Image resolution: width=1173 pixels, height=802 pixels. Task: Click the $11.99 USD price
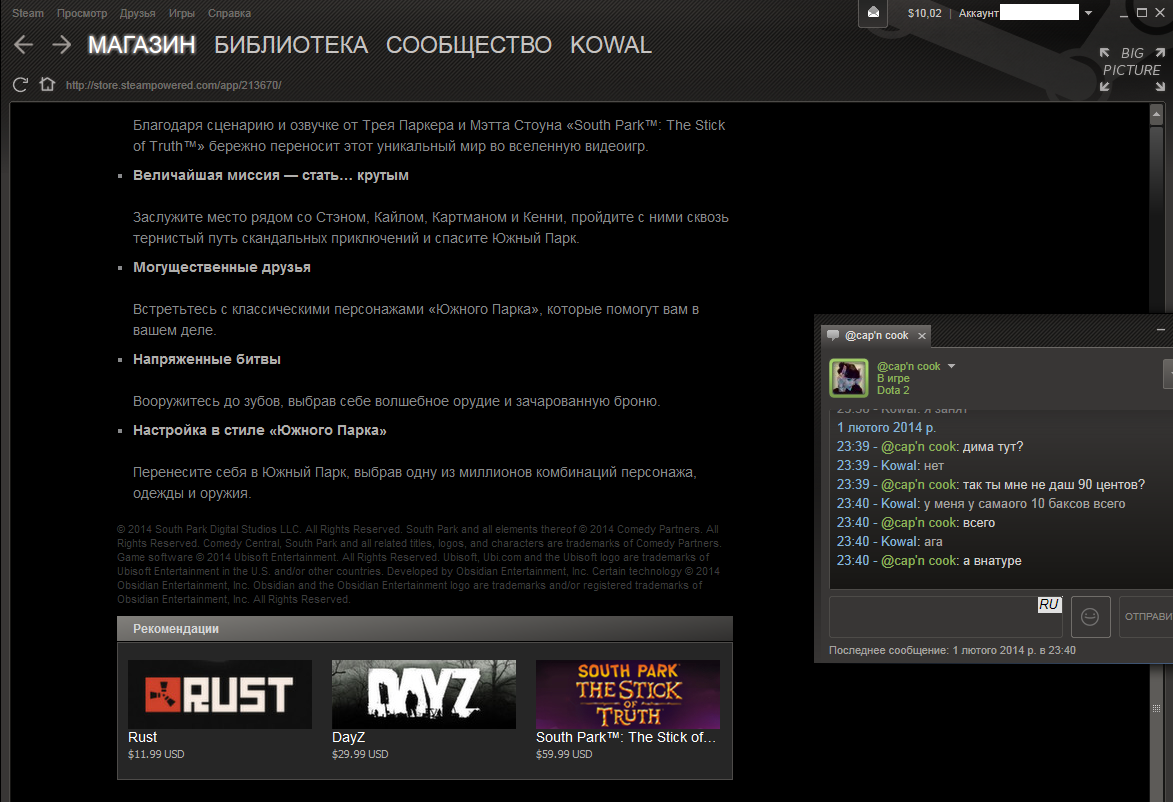coord(156,754)
